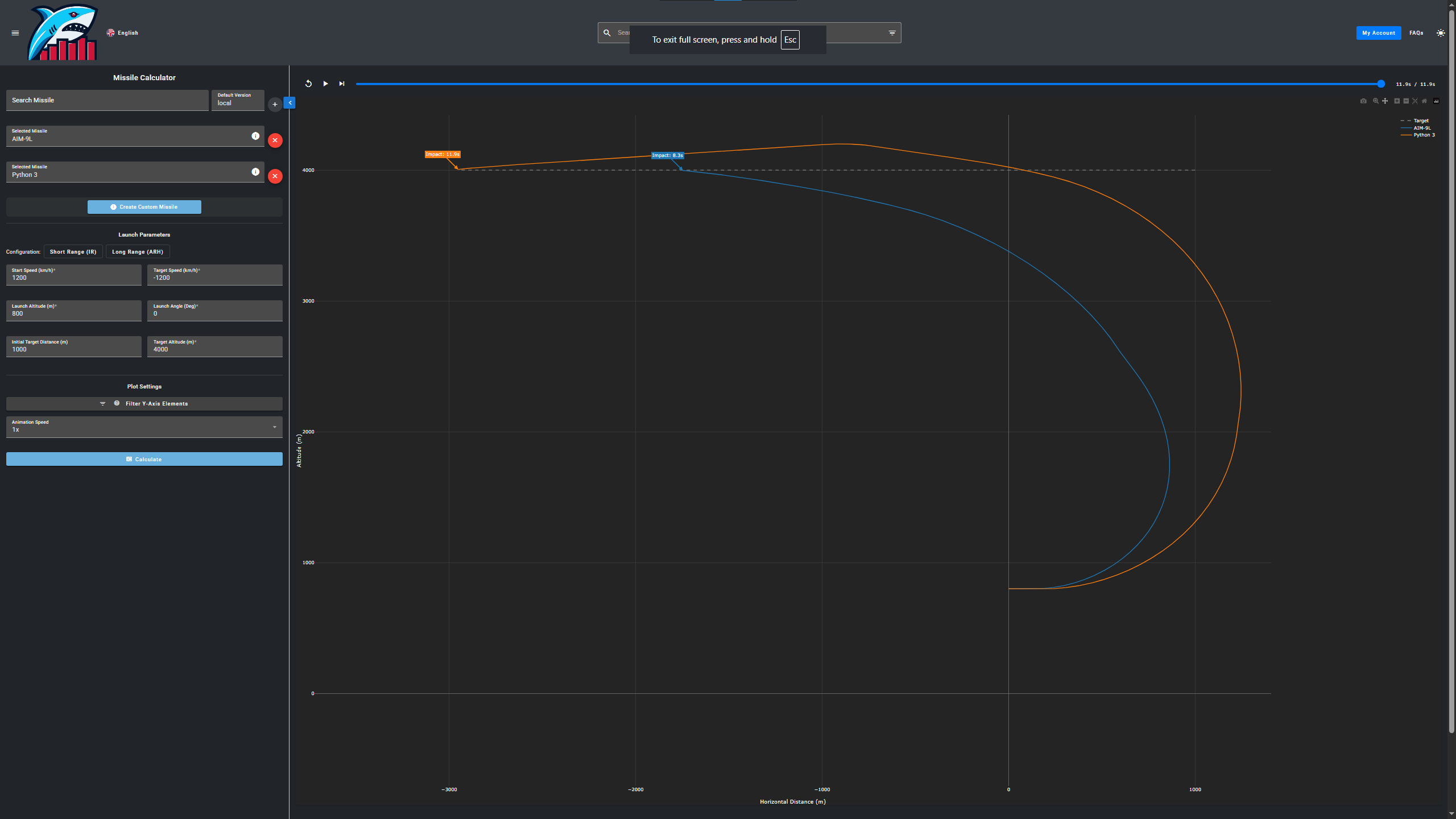The image size is (1456, 819).
Task: Select Short Range (IR) configuration
Action: pyautogui.click(x=73, y=252)
